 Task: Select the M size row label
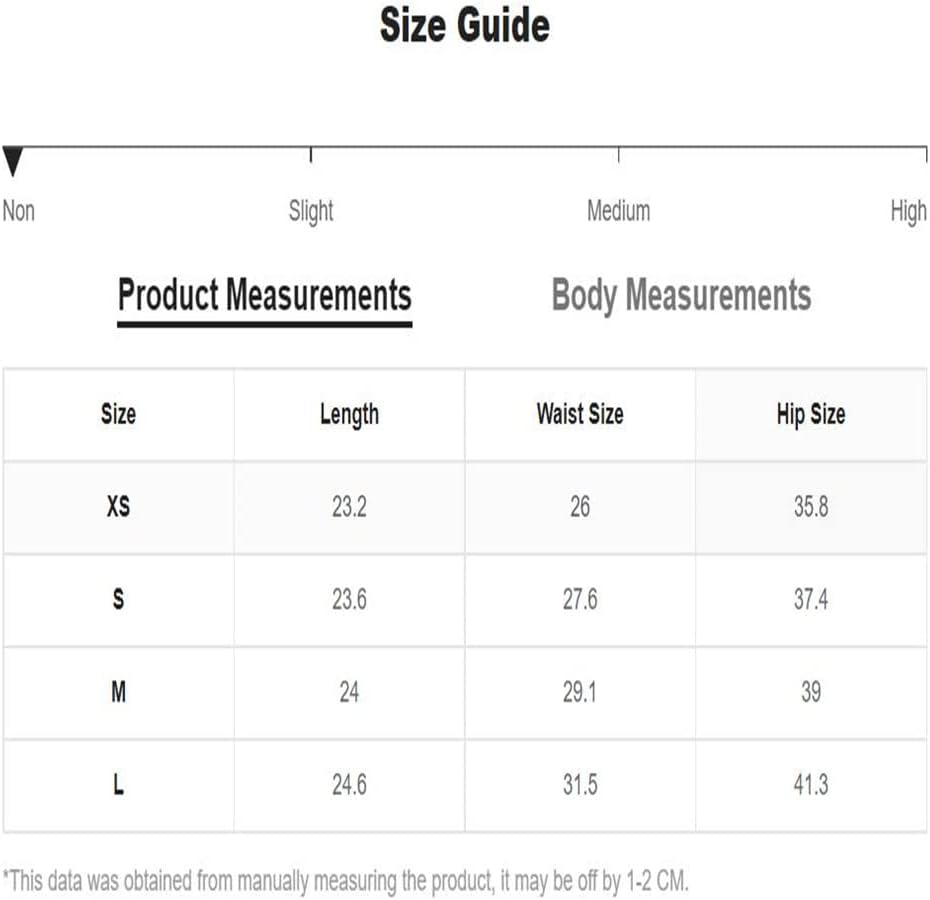(118, 692)
